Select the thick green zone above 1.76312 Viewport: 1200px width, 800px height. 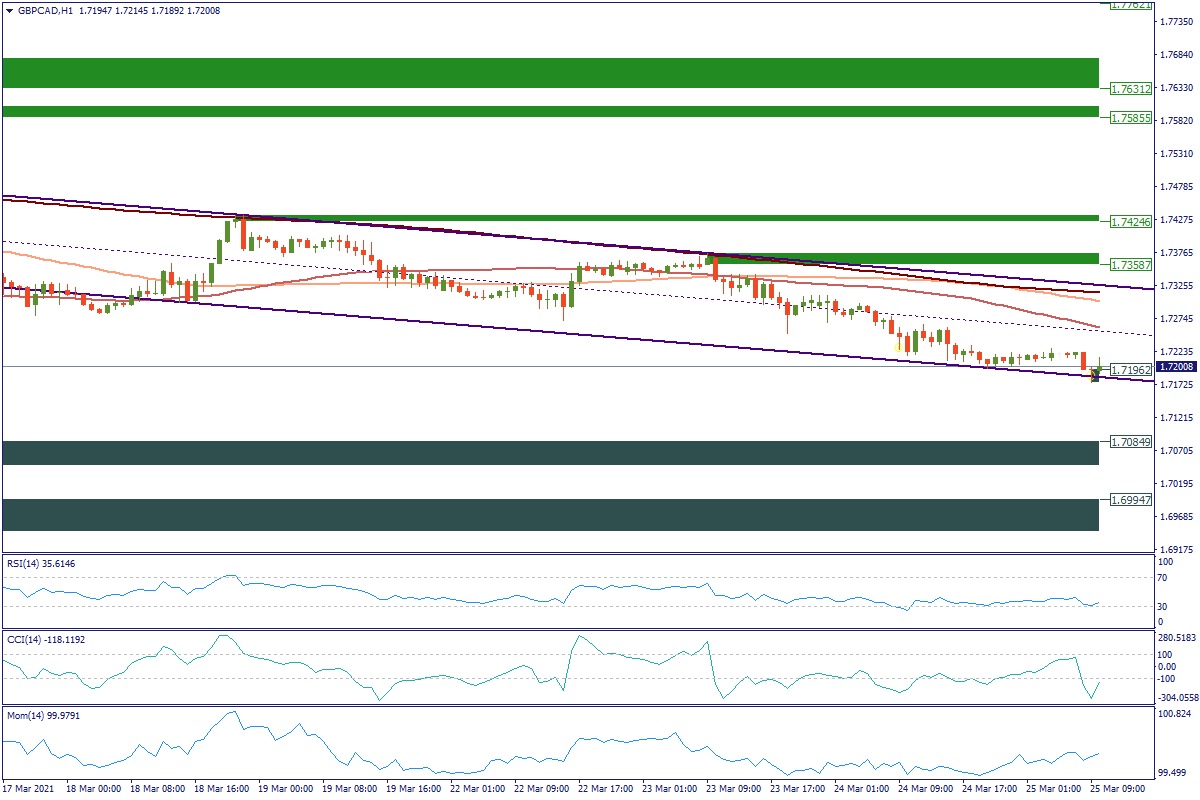(x=550, y=72)
